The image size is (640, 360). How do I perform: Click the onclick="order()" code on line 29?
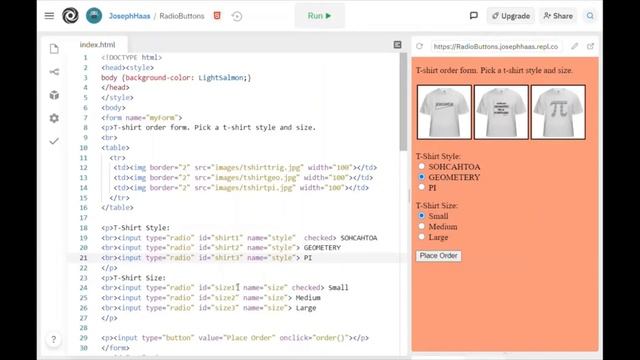tap(315, 338)
